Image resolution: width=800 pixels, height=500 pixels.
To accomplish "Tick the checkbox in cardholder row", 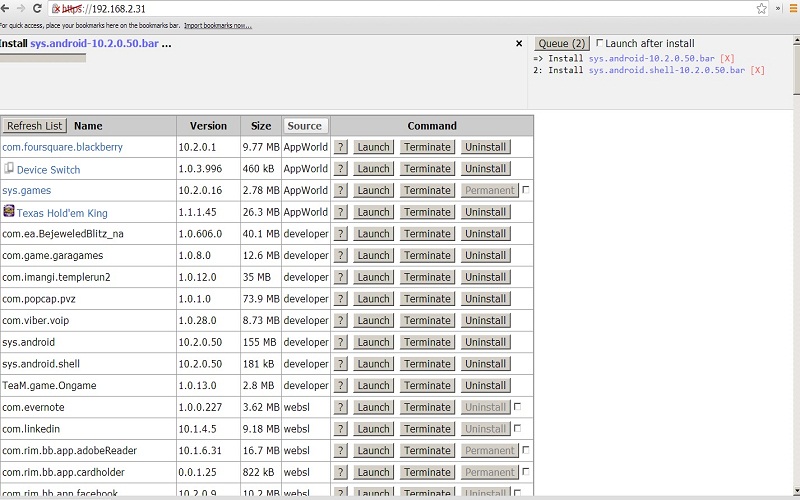I will (526, 472).
